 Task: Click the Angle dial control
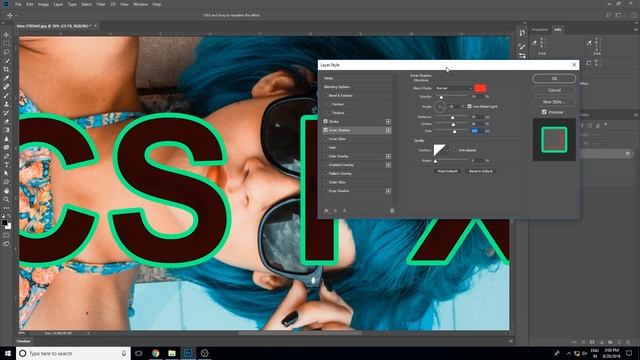point(440,107)
